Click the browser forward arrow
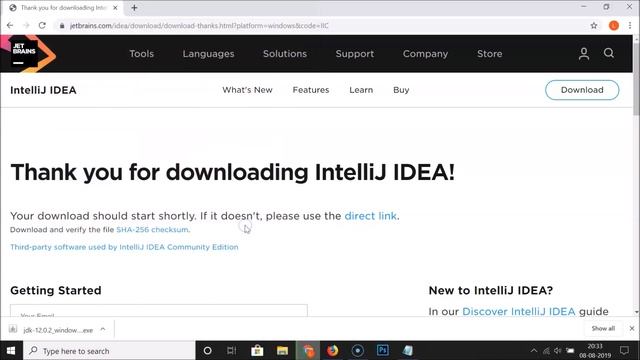640x360 pixels. 26,25
